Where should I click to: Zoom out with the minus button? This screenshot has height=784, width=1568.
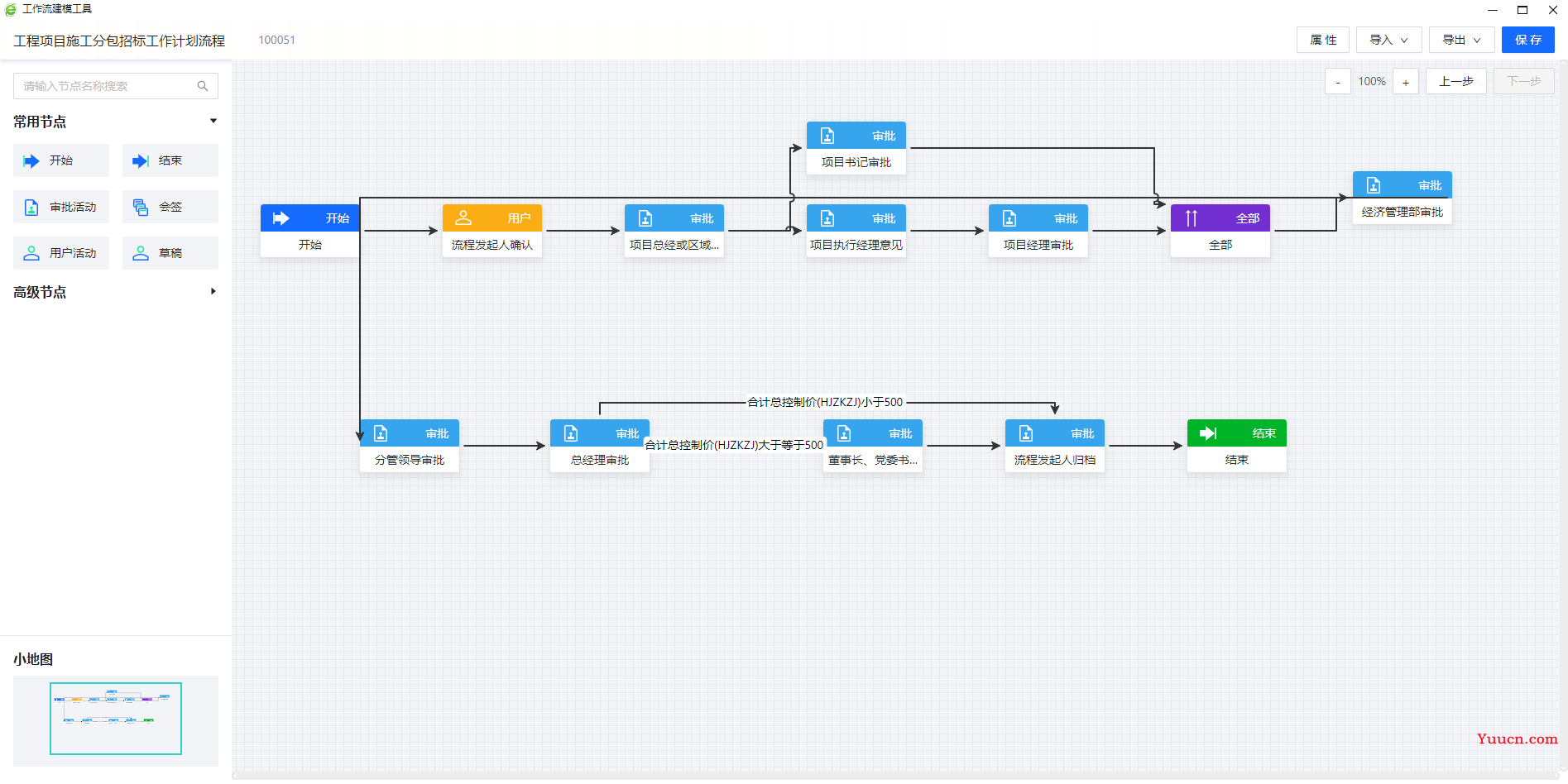pos(1338,82)
